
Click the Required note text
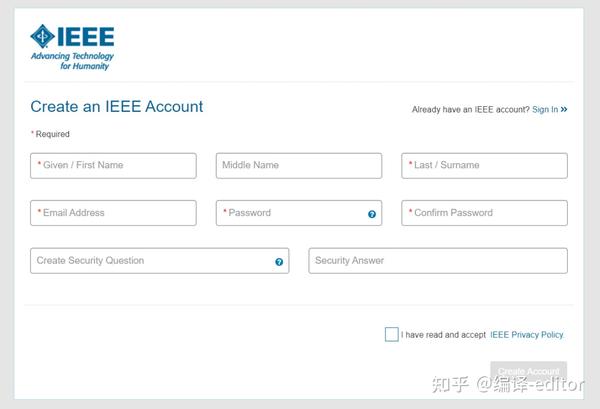coord(50,134)
